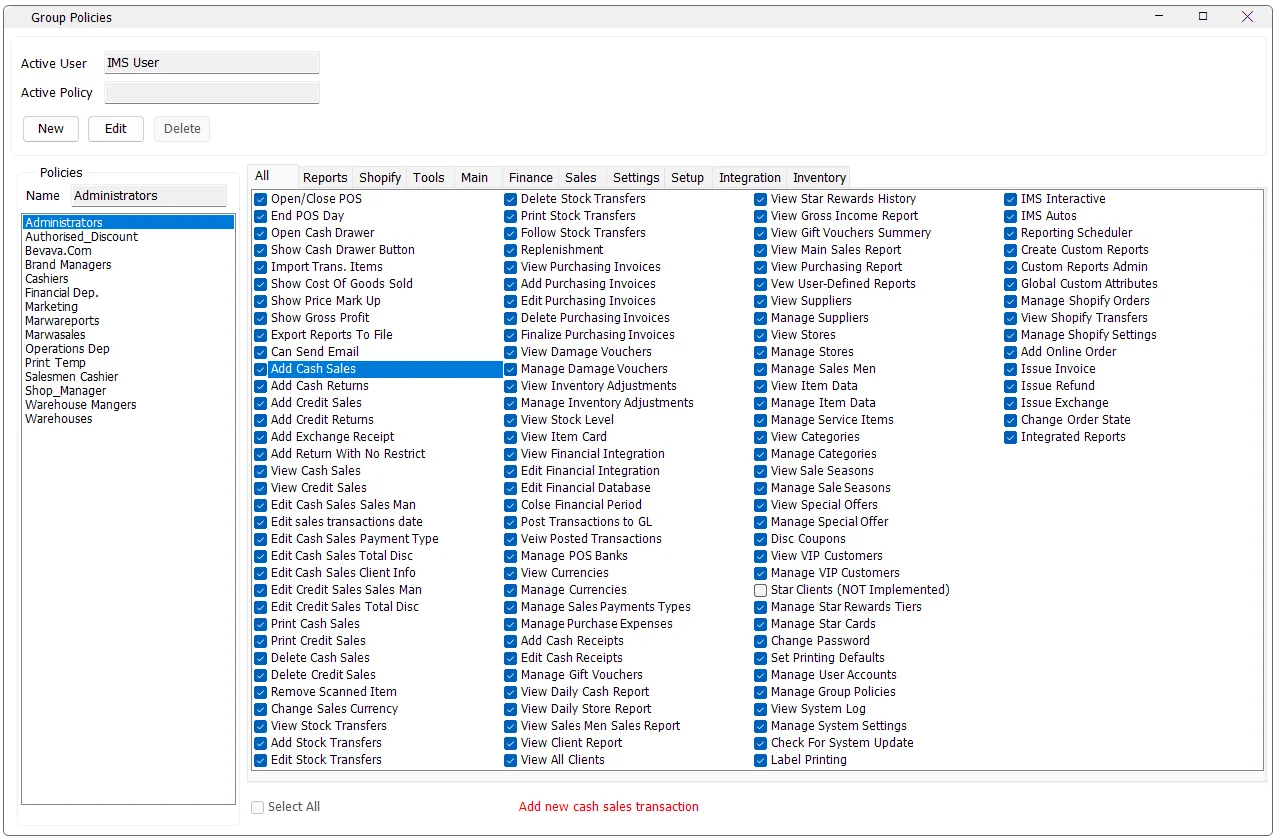The height and width of the screenshot is (838, 1274).
Task: Select the Marketing policy
Action: click(x=129, y=307)
